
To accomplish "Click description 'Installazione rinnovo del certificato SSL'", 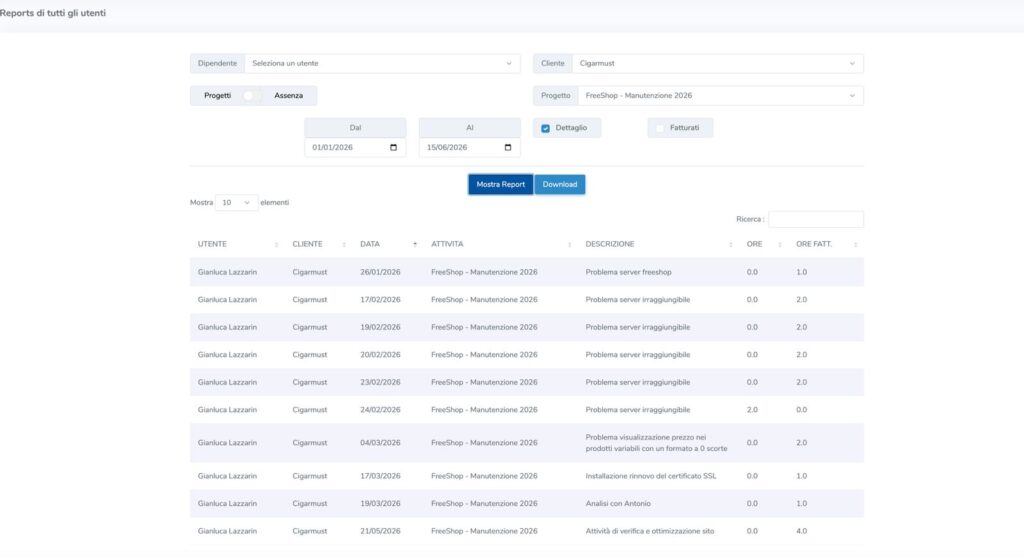I will (650, 476).
